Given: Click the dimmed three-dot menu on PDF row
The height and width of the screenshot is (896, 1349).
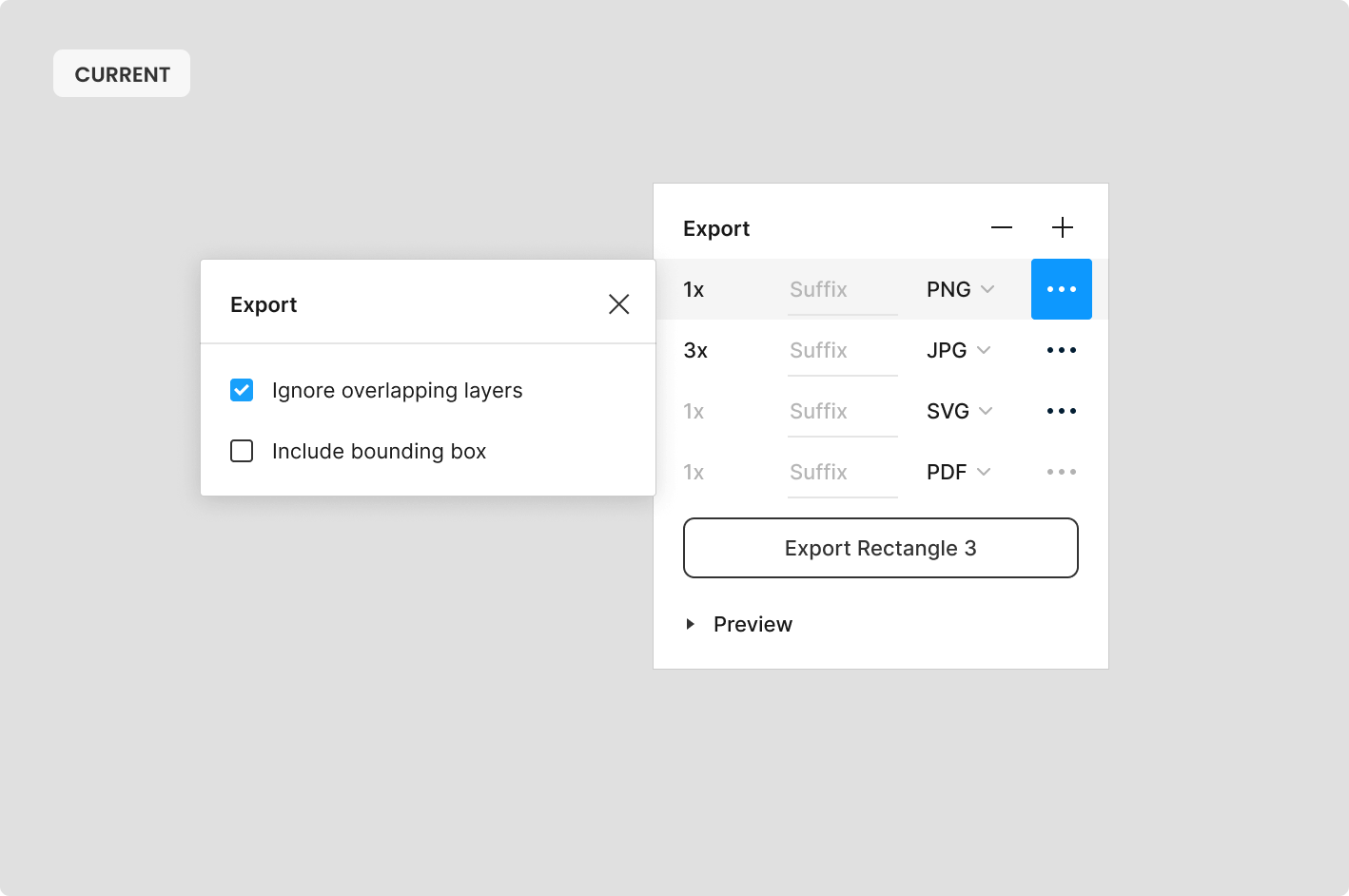Looking at the screenshot, I should click(x=1061, y=472).
